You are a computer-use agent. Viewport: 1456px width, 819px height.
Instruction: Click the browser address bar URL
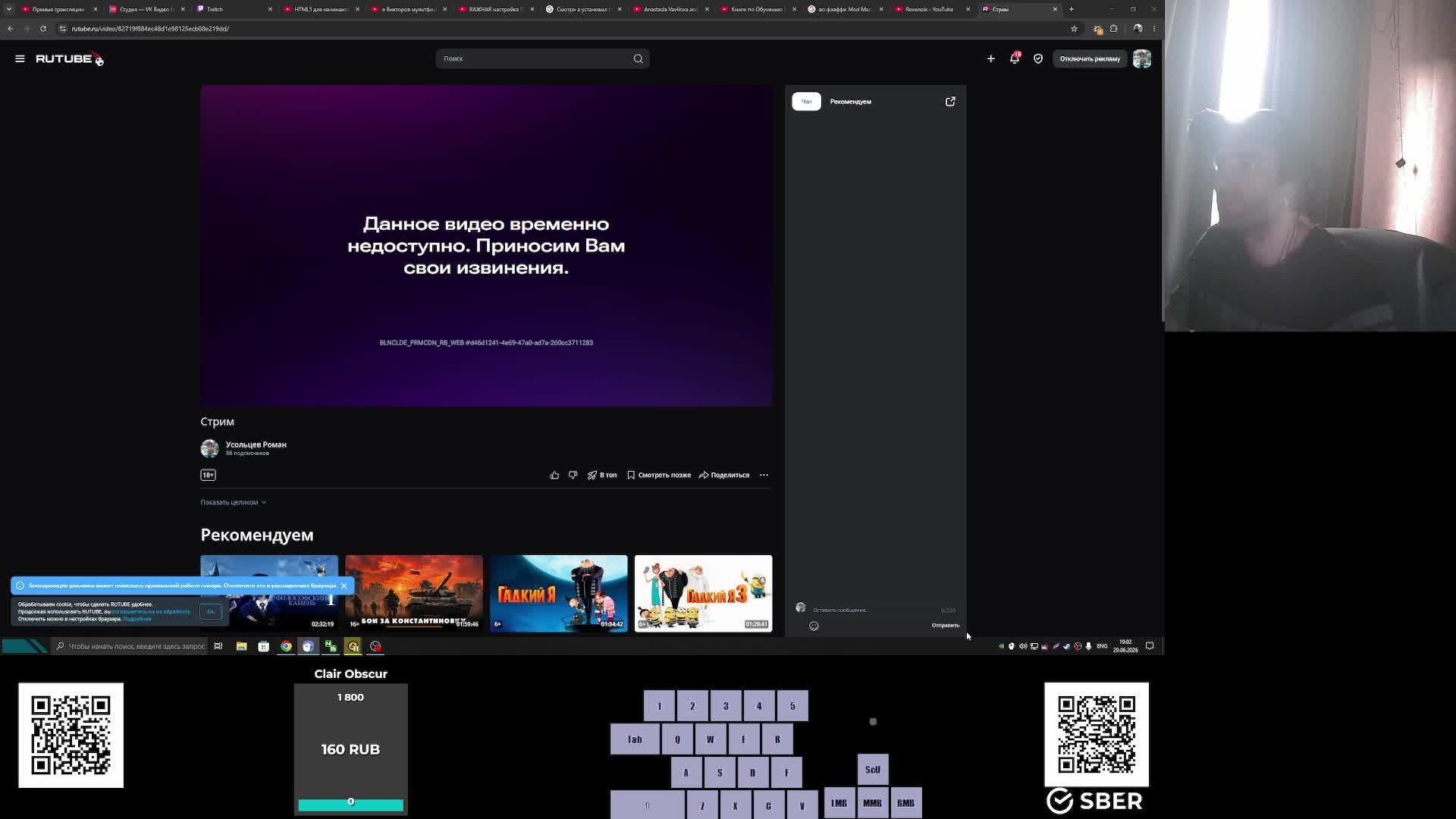click(x=150, y=29)
